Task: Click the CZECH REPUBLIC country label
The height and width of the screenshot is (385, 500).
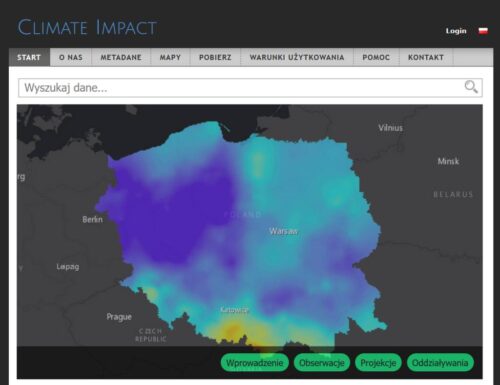Action: 151,335
